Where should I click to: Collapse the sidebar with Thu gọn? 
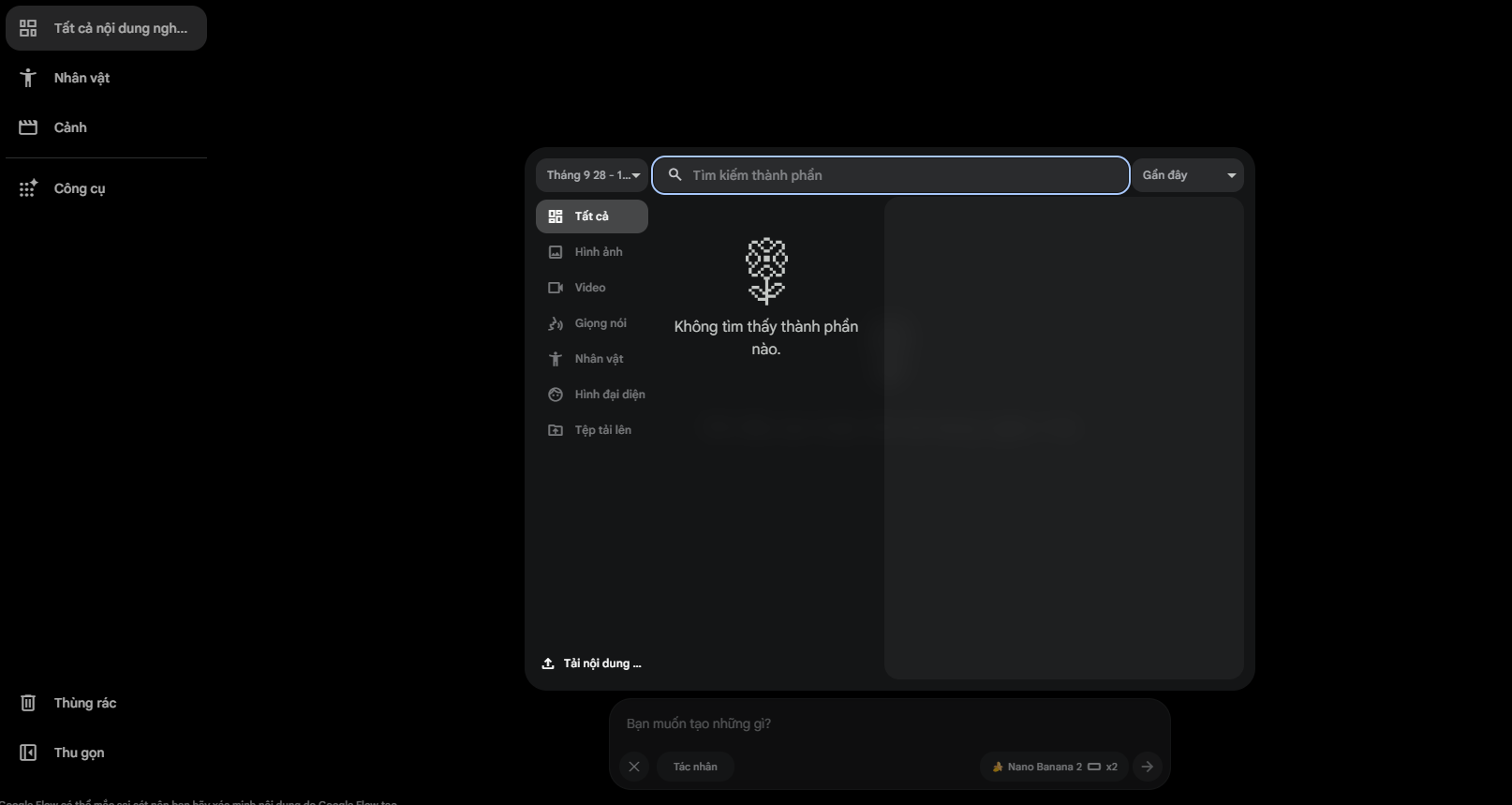106,753
